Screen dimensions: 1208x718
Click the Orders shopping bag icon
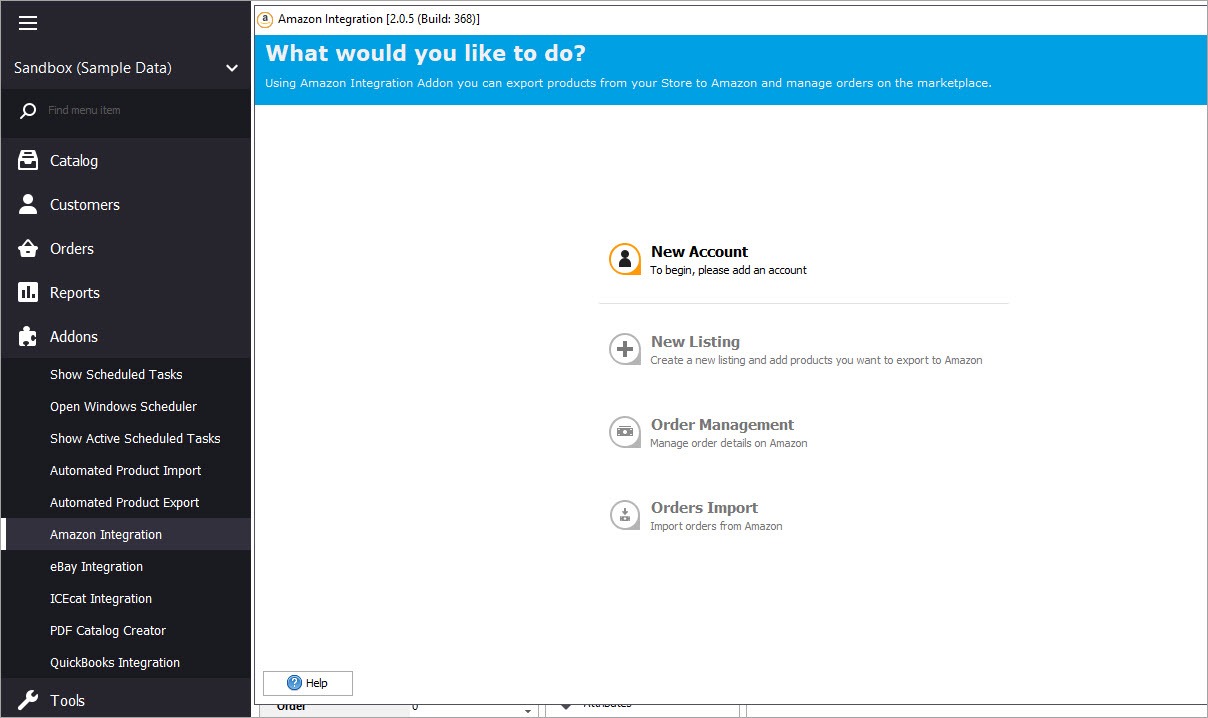28,248
